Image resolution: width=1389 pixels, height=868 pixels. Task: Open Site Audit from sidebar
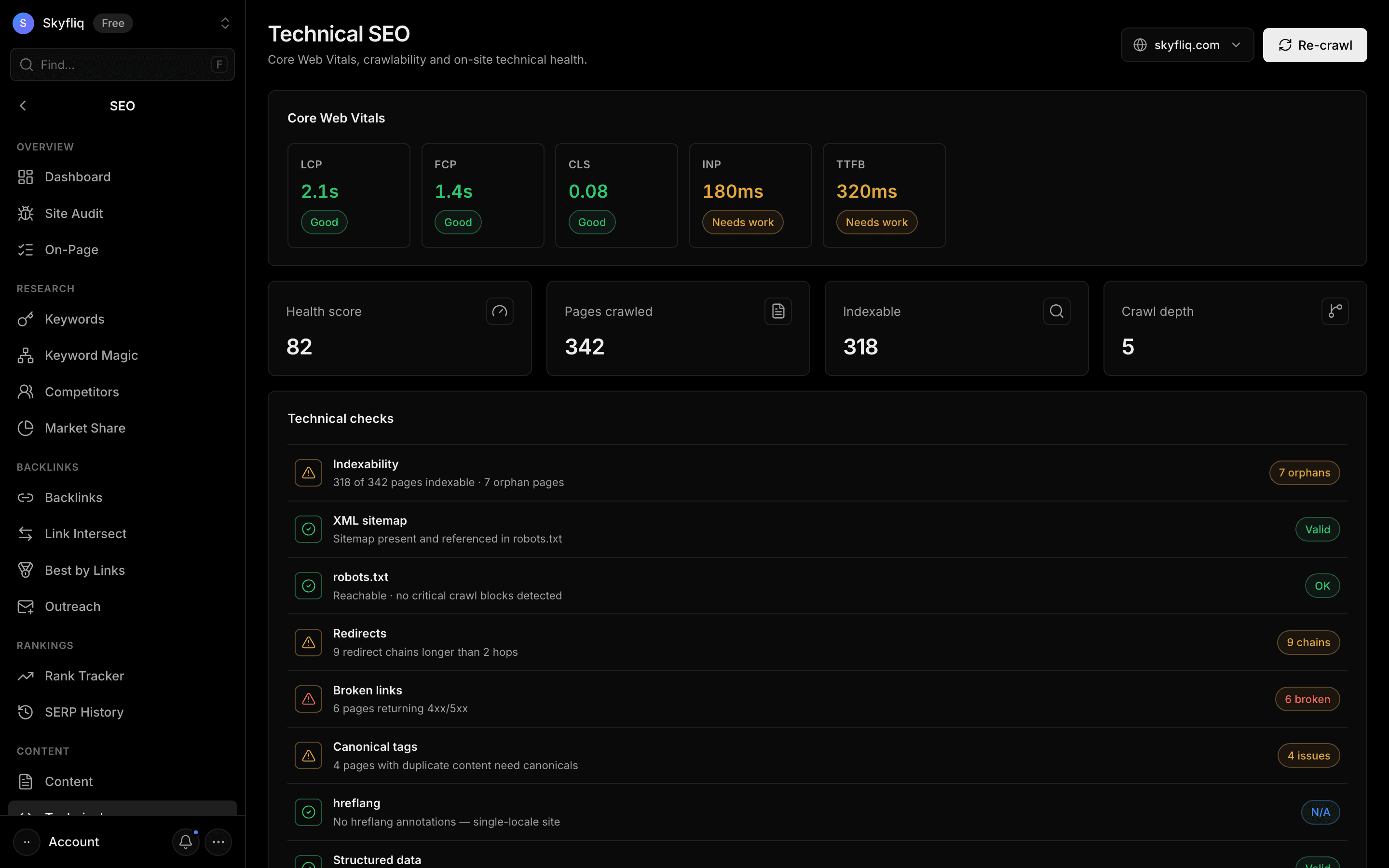click(x=122, y=213)
